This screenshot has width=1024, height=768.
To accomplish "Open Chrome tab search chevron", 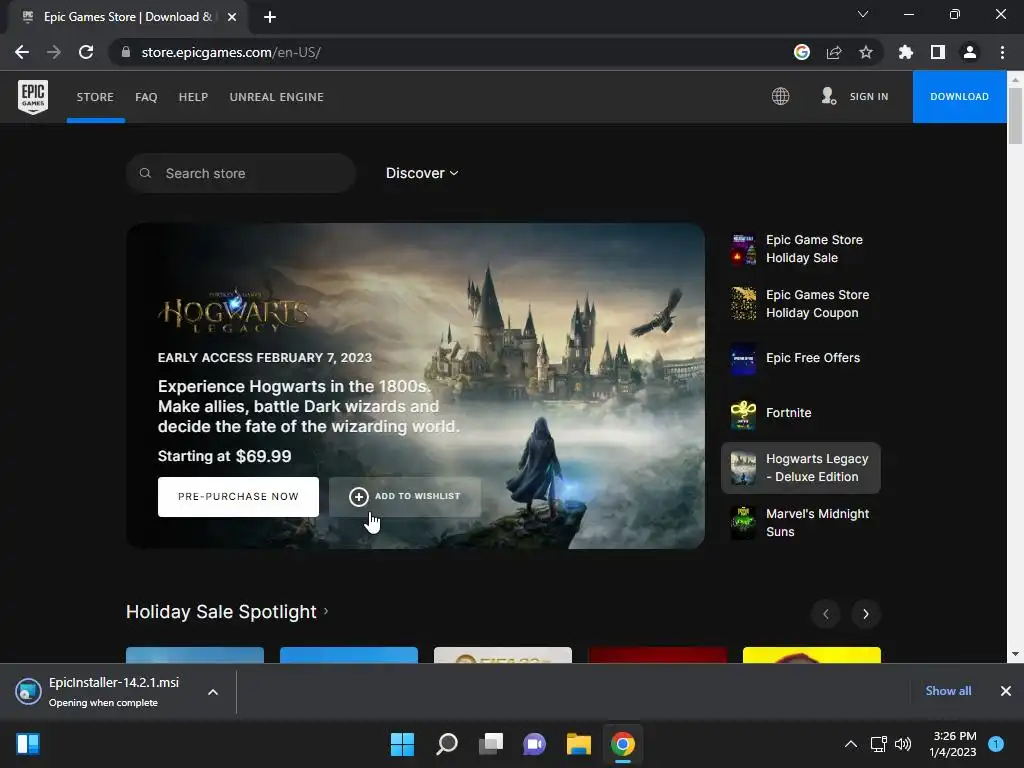I will pos(863,14).
